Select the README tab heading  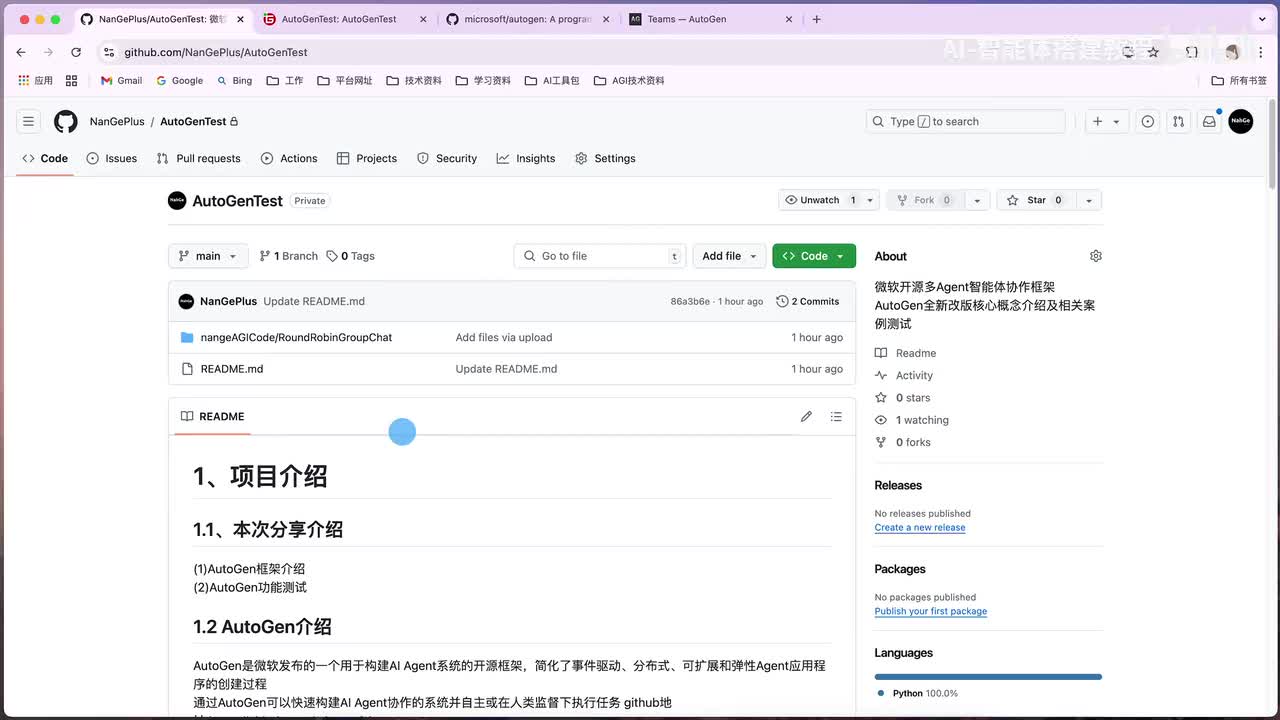212,416
